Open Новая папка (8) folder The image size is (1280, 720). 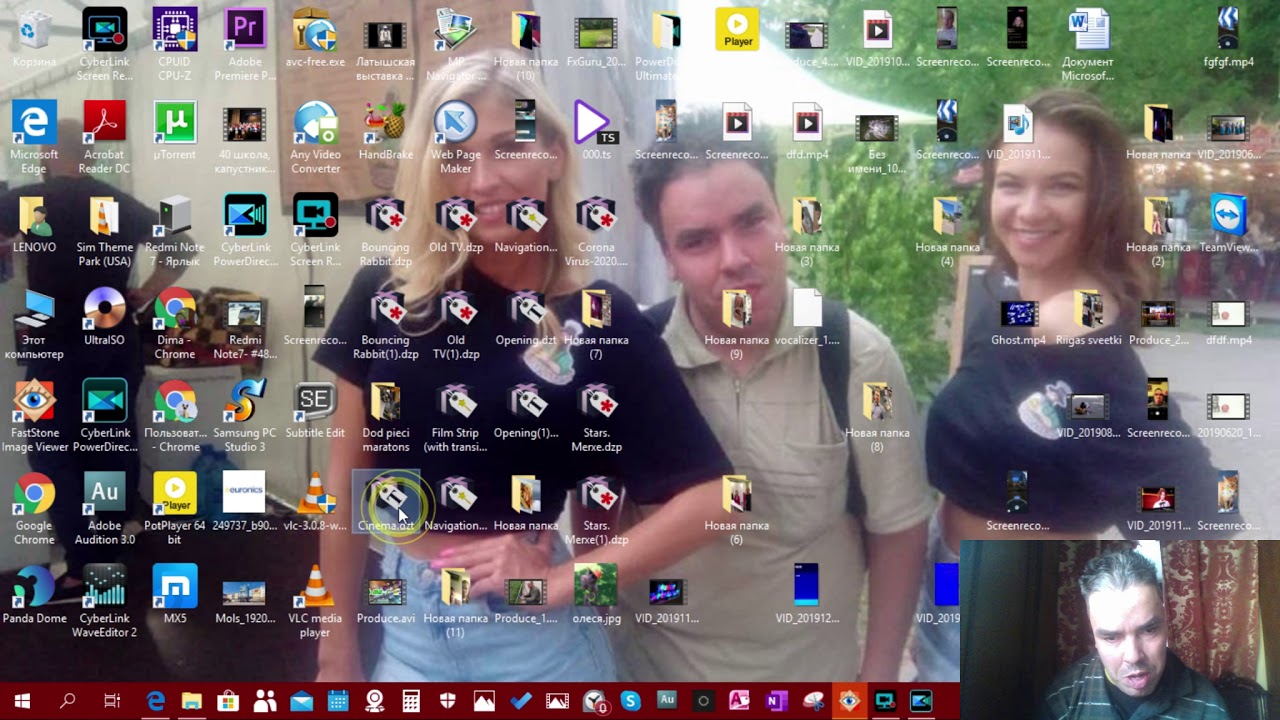877,415
